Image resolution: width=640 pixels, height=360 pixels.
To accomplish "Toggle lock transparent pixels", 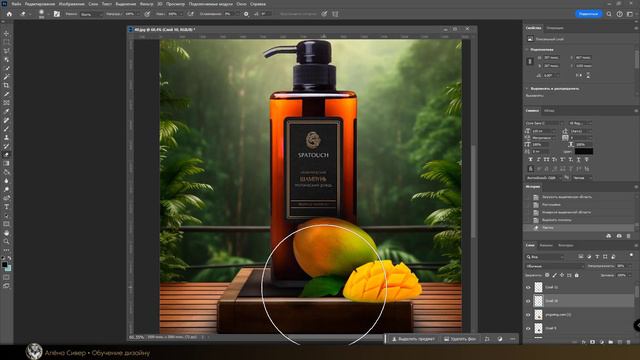I will point(547,275).
